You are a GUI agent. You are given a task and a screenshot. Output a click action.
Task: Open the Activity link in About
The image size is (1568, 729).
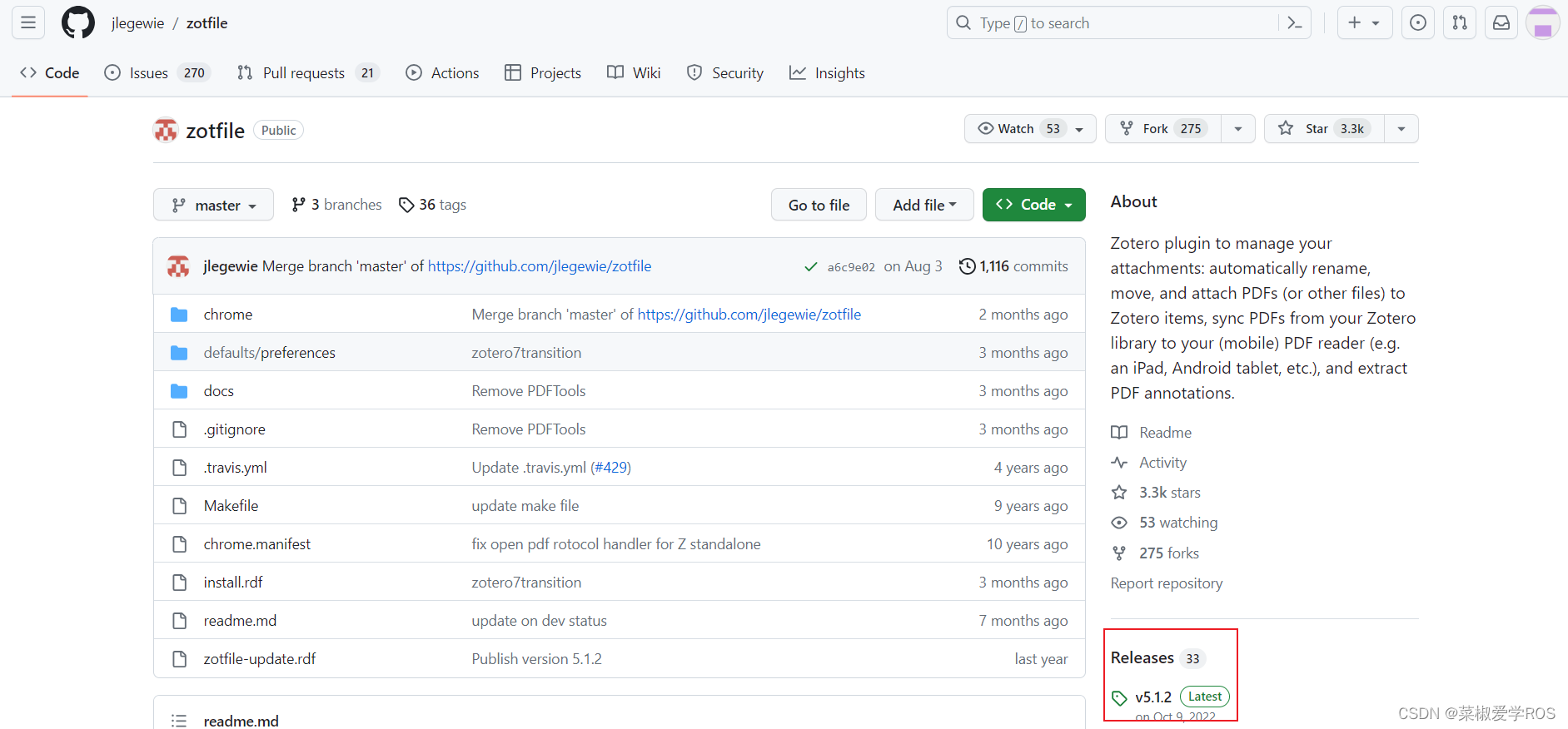tap(1149, 463)
